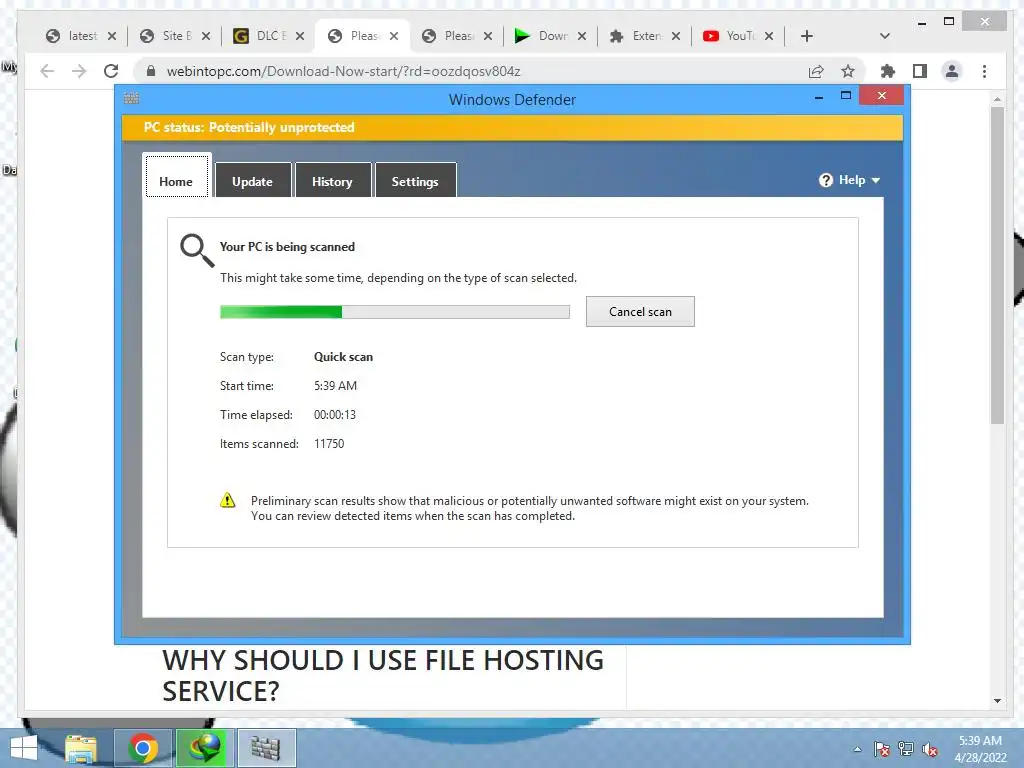
Task: Open the firewall brick wall taskbar icon
Action: [x=266, y=748]
